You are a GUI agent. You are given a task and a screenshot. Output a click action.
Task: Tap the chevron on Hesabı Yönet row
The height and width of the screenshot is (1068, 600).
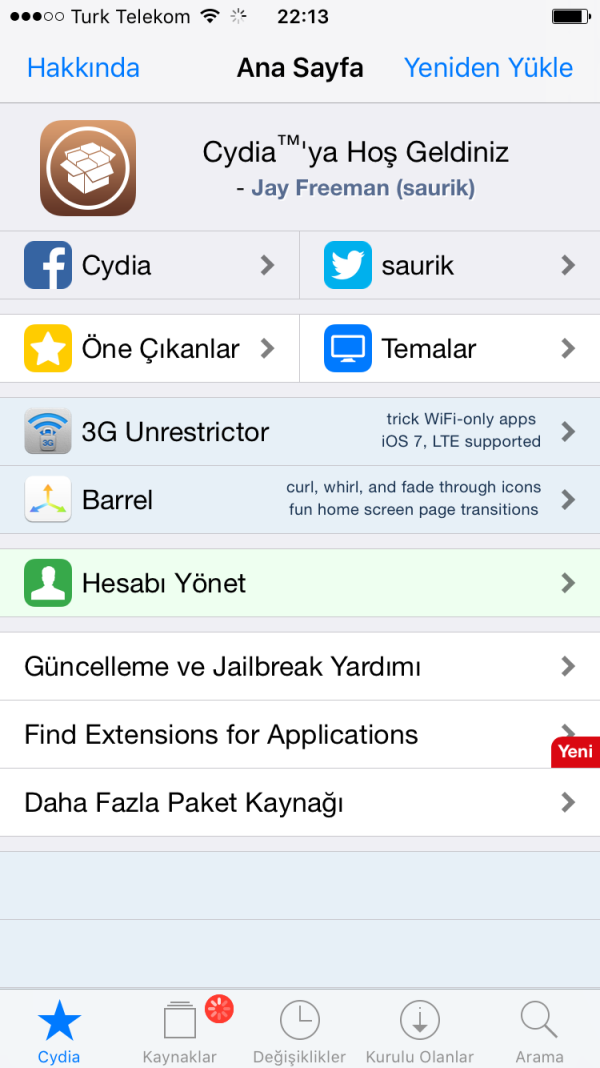coord(568,583)
